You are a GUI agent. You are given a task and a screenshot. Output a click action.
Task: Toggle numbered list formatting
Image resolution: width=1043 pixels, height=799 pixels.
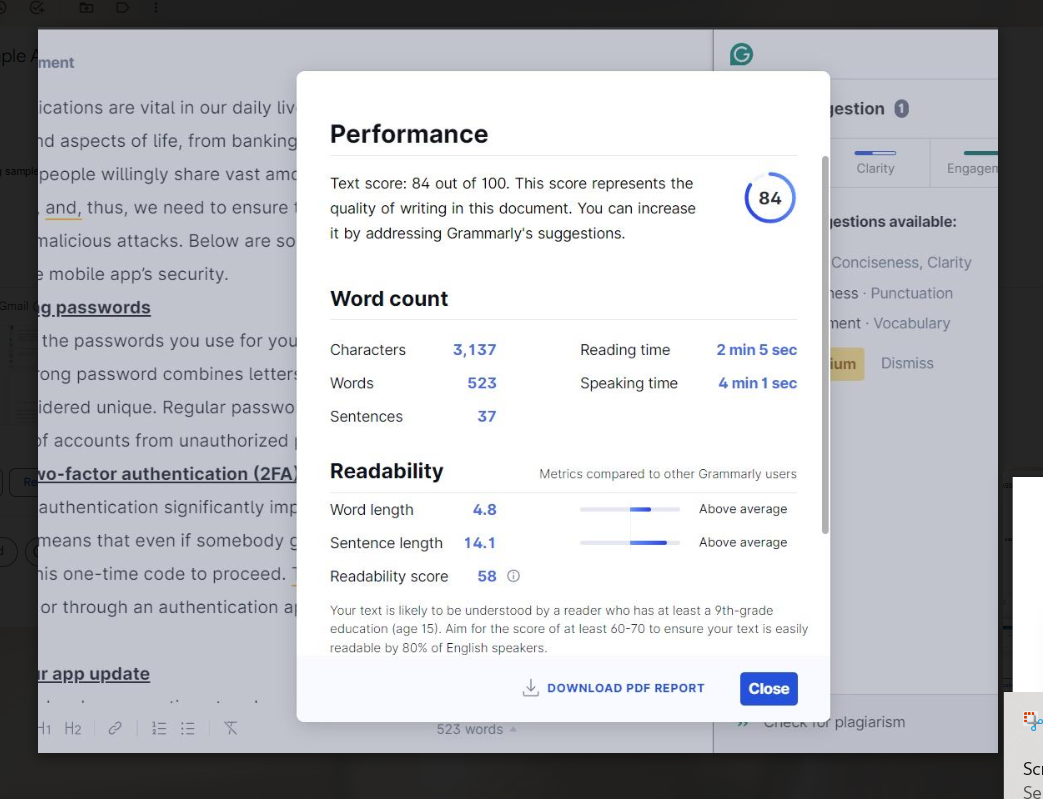159,728
